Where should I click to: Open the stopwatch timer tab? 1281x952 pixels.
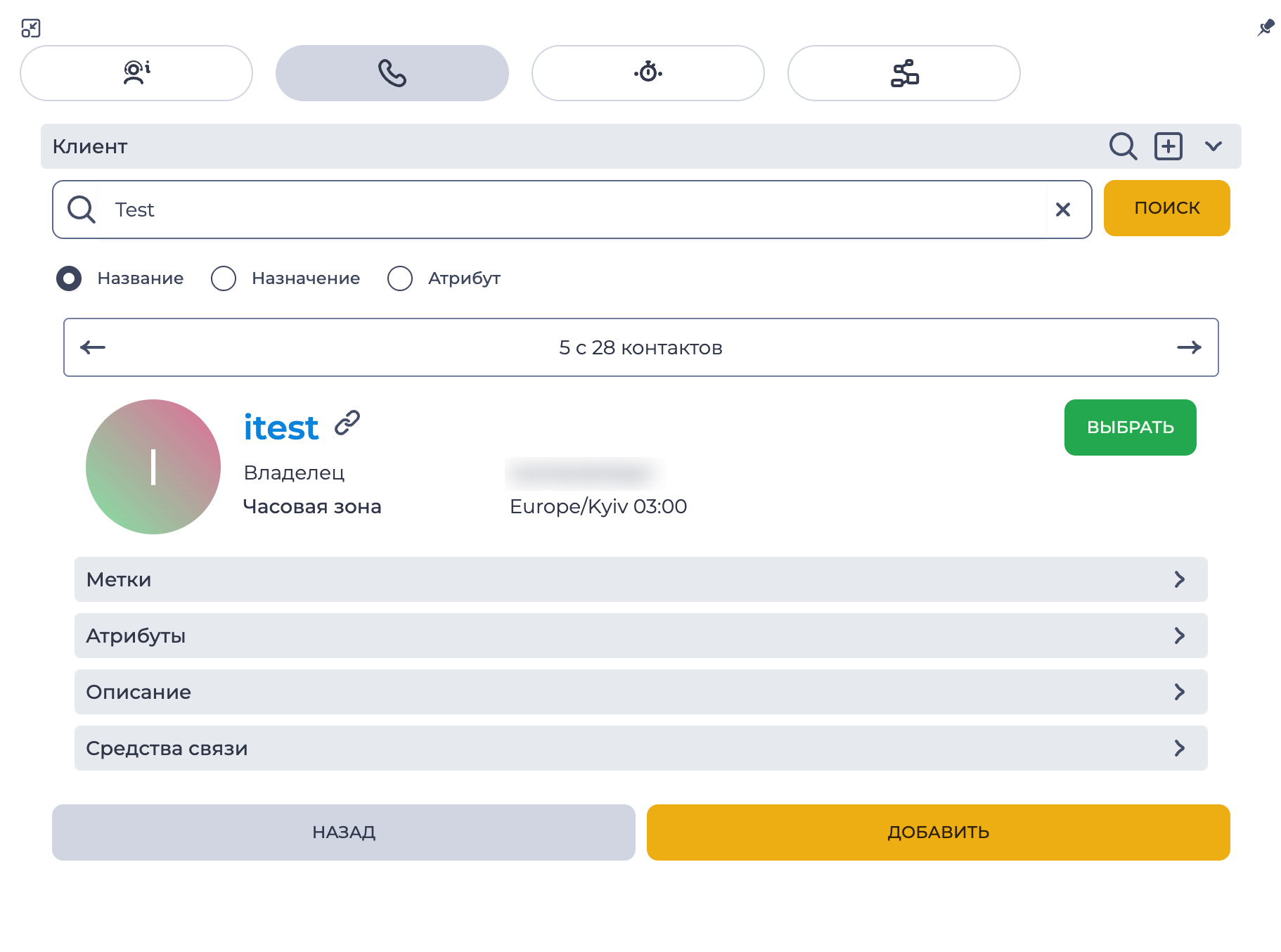click(x=648, y=73)
